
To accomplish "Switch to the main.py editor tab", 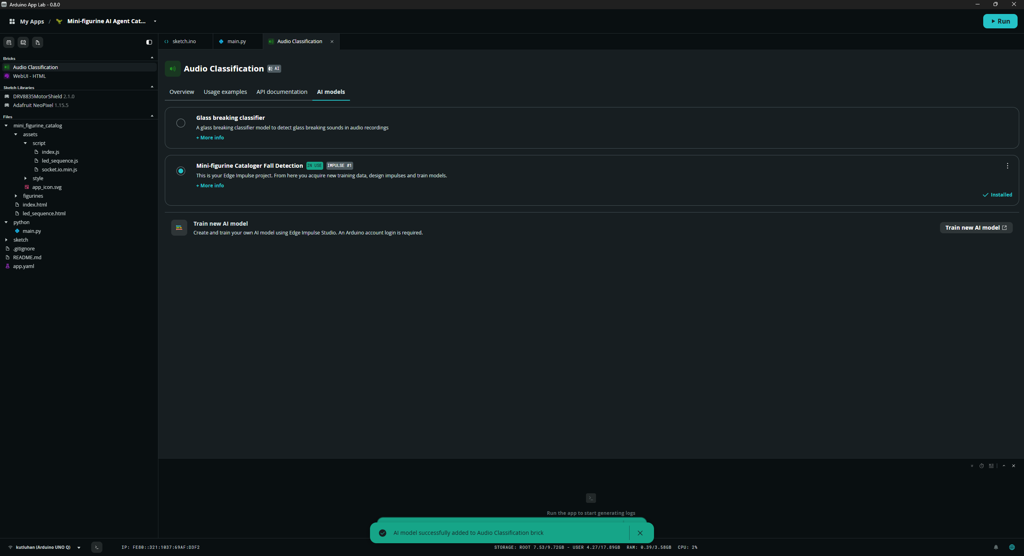I will 236,41.
